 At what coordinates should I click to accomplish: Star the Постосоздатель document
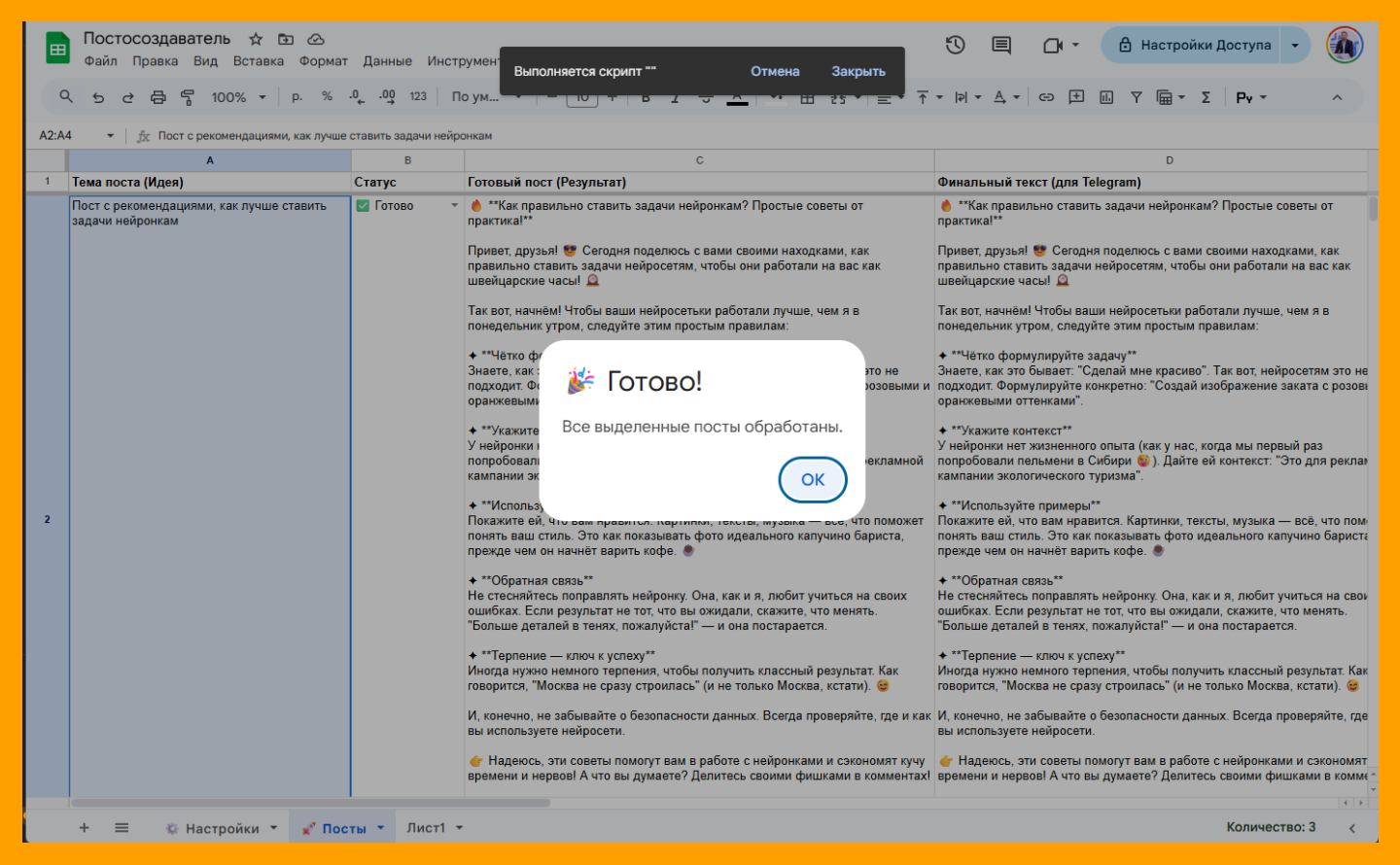coord(256,39)
